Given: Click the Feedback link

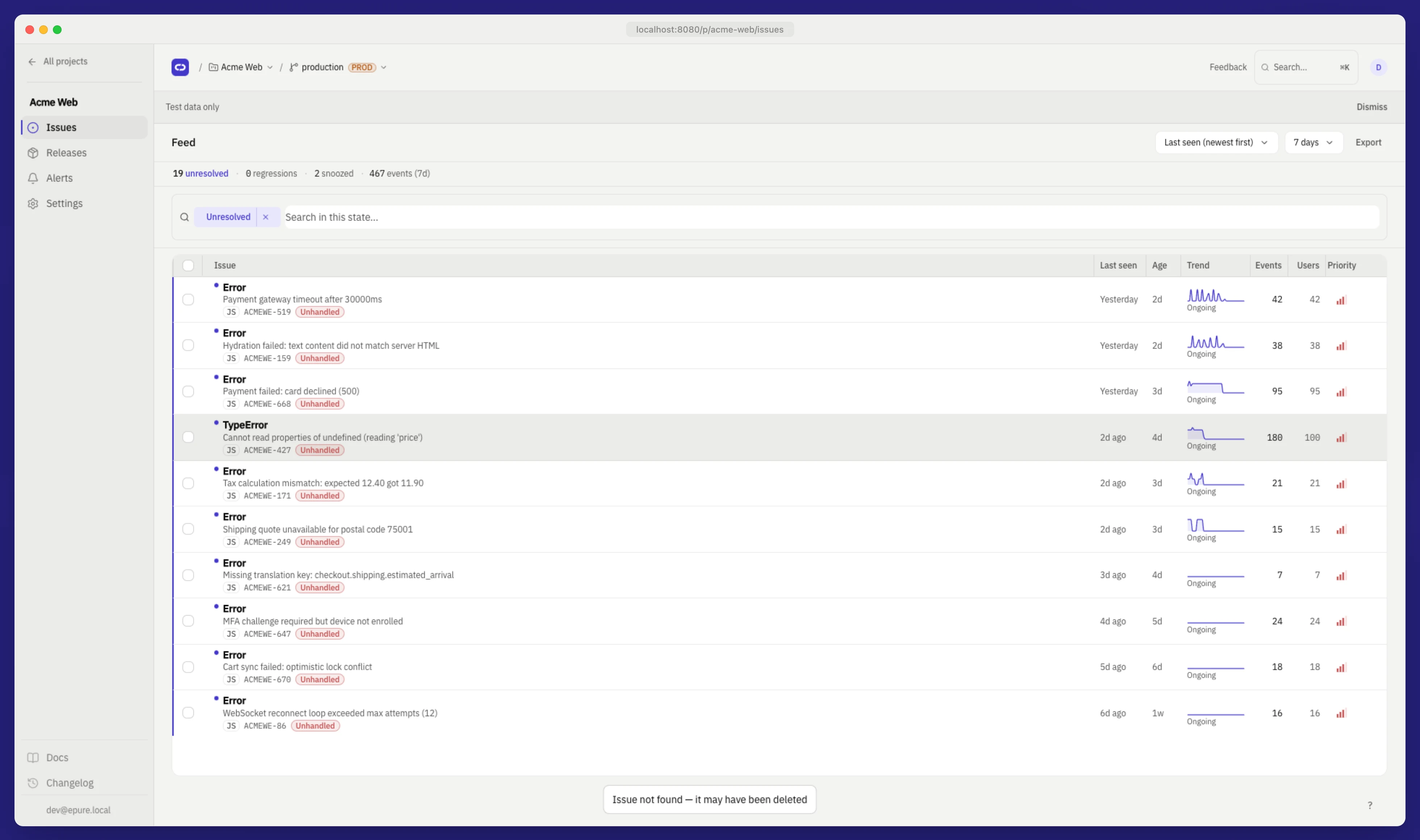Looking at the screenshot, I should 1228,67.
